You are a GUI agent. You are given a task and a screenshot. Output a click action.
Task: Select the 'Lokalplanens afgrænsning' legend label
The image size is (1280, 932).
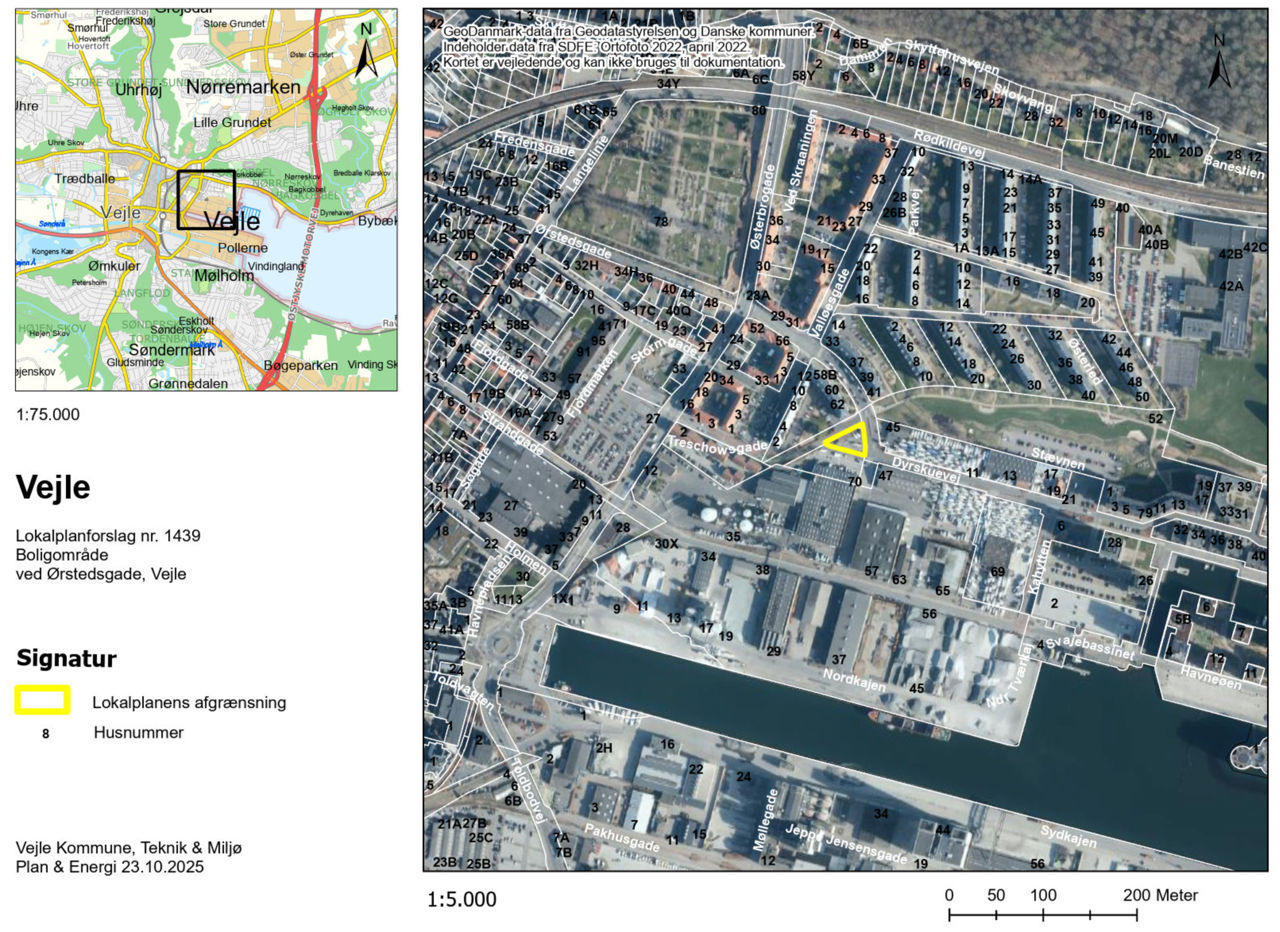190,702
